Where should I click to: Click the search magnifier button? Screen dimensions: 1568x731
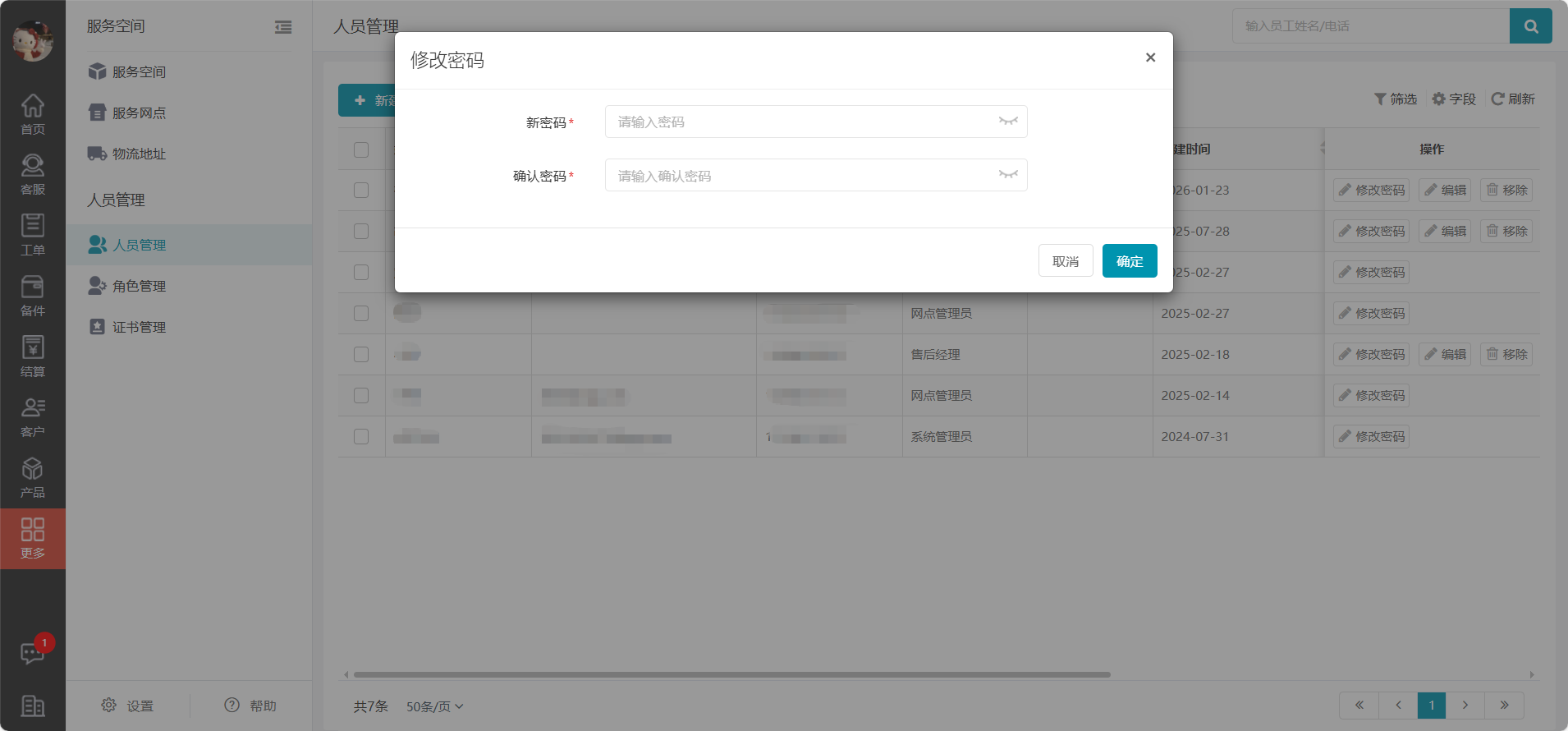coord(1530,26)
